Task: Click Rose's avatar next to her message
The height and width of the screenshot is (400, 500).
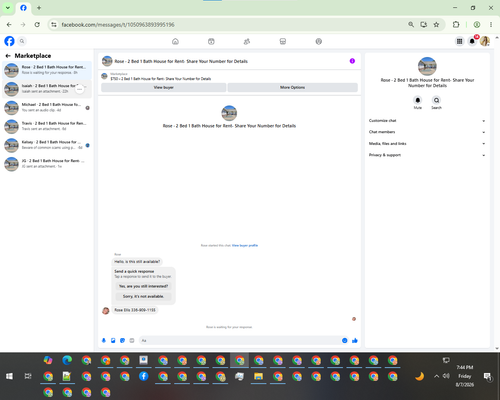Action: point(106,311)
